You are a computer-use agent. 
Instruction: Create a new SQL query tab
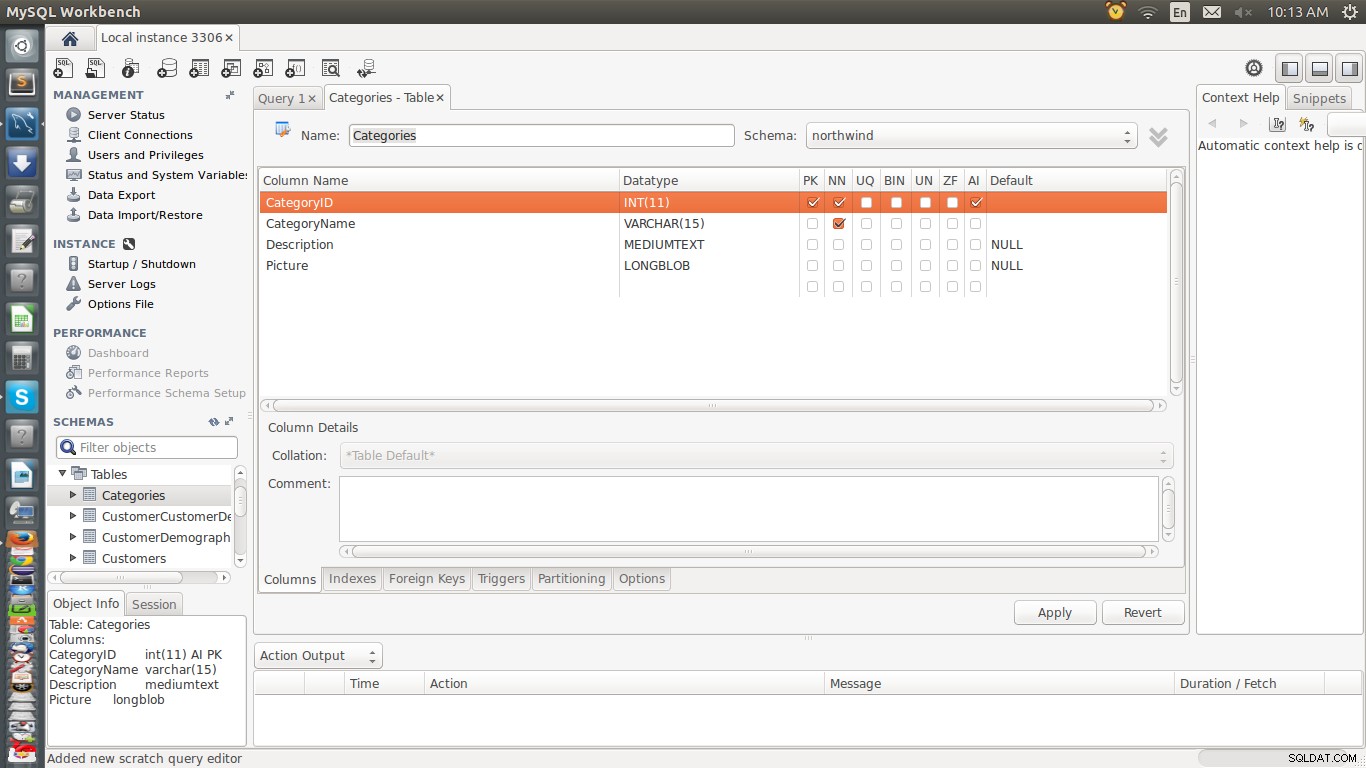(63, 68)
